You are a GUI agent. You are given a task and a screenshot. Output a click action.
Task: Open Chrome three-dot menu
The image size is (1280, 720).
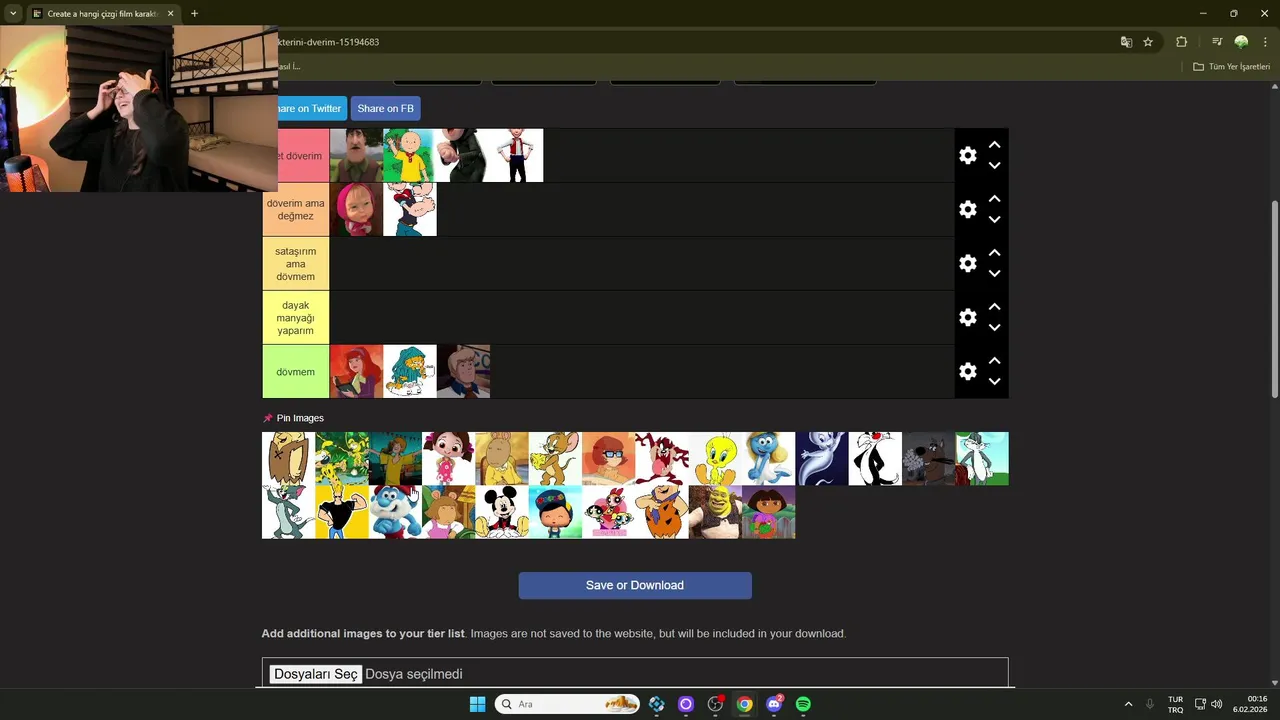[x=1265, y=42]
